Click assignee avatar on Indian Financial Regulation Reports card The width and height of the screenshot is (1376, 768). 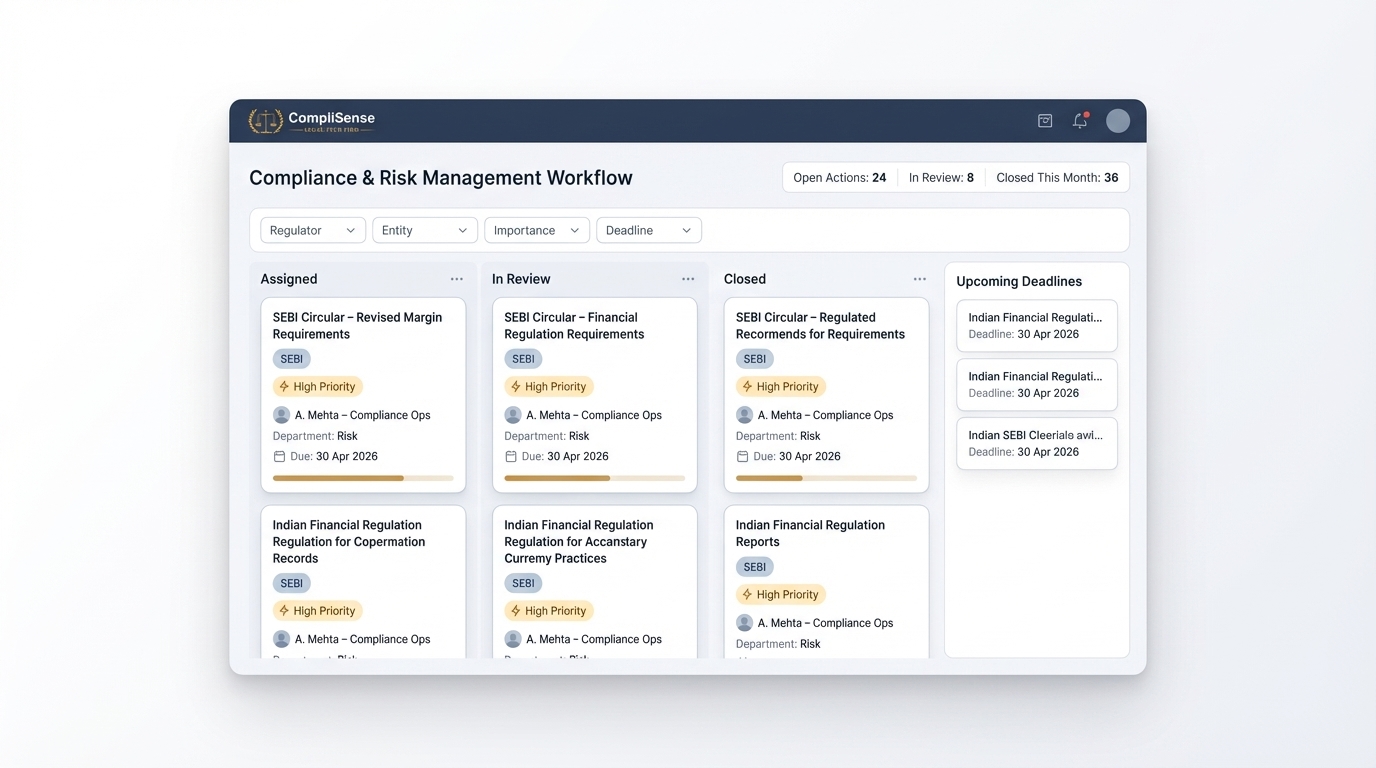click(744, 623)
